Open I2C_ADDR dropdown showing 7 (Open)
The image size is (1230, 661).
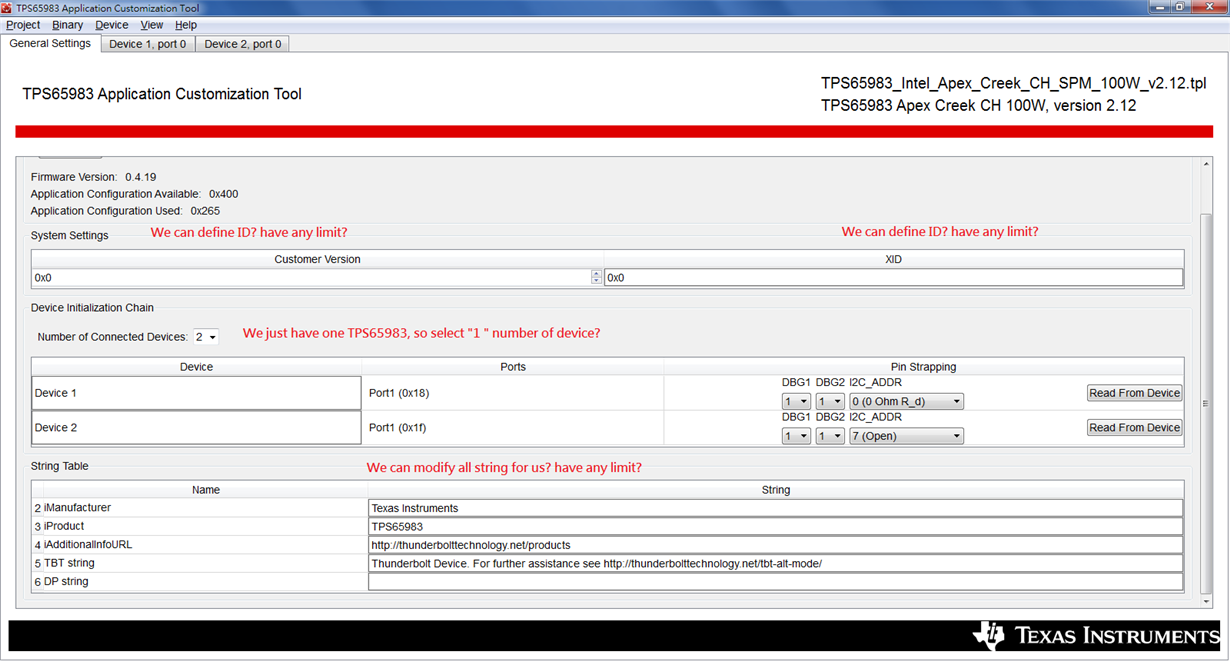(x=906, y=436)
